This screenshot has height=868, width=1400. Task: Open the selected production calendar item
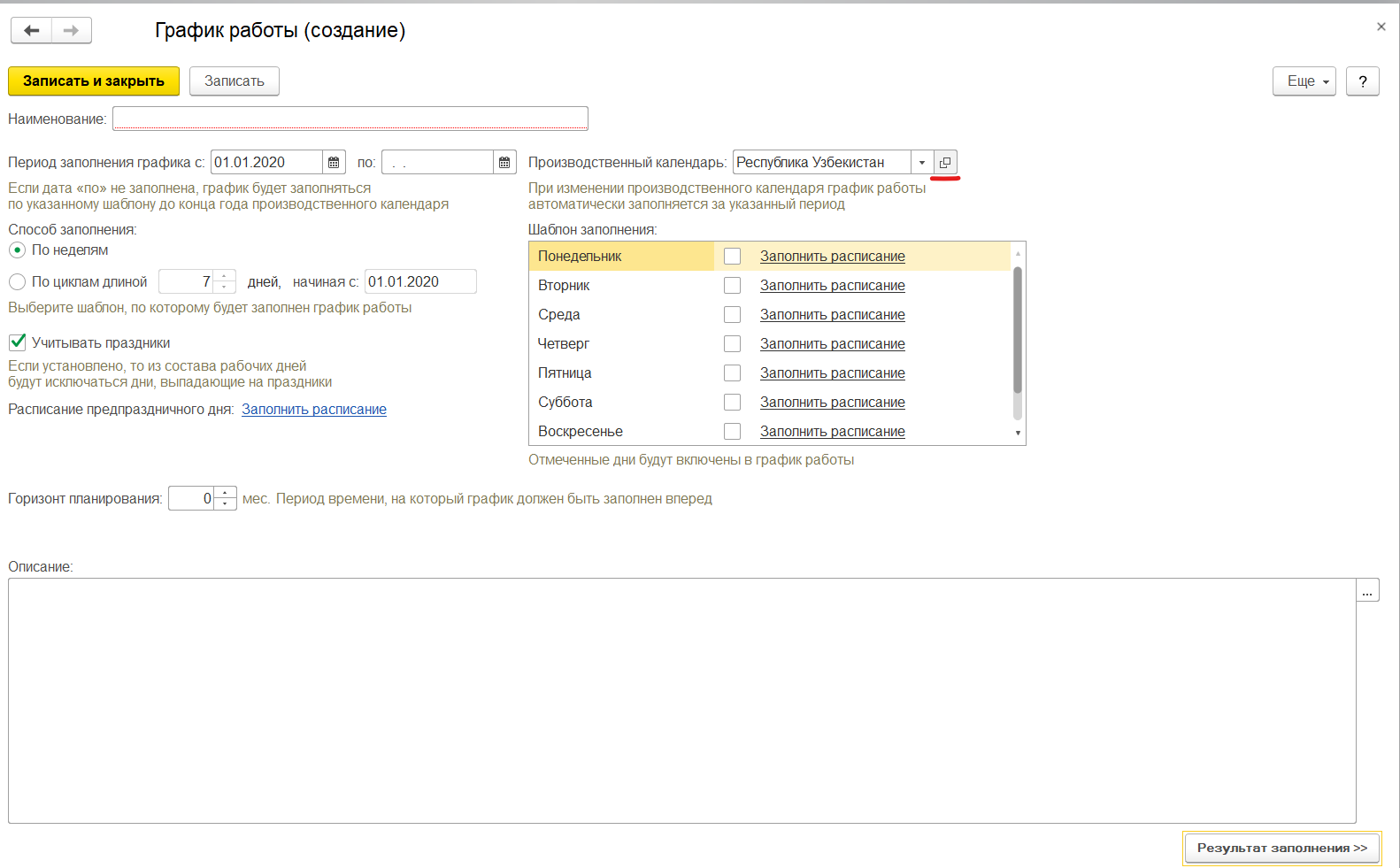pos(945,162)
